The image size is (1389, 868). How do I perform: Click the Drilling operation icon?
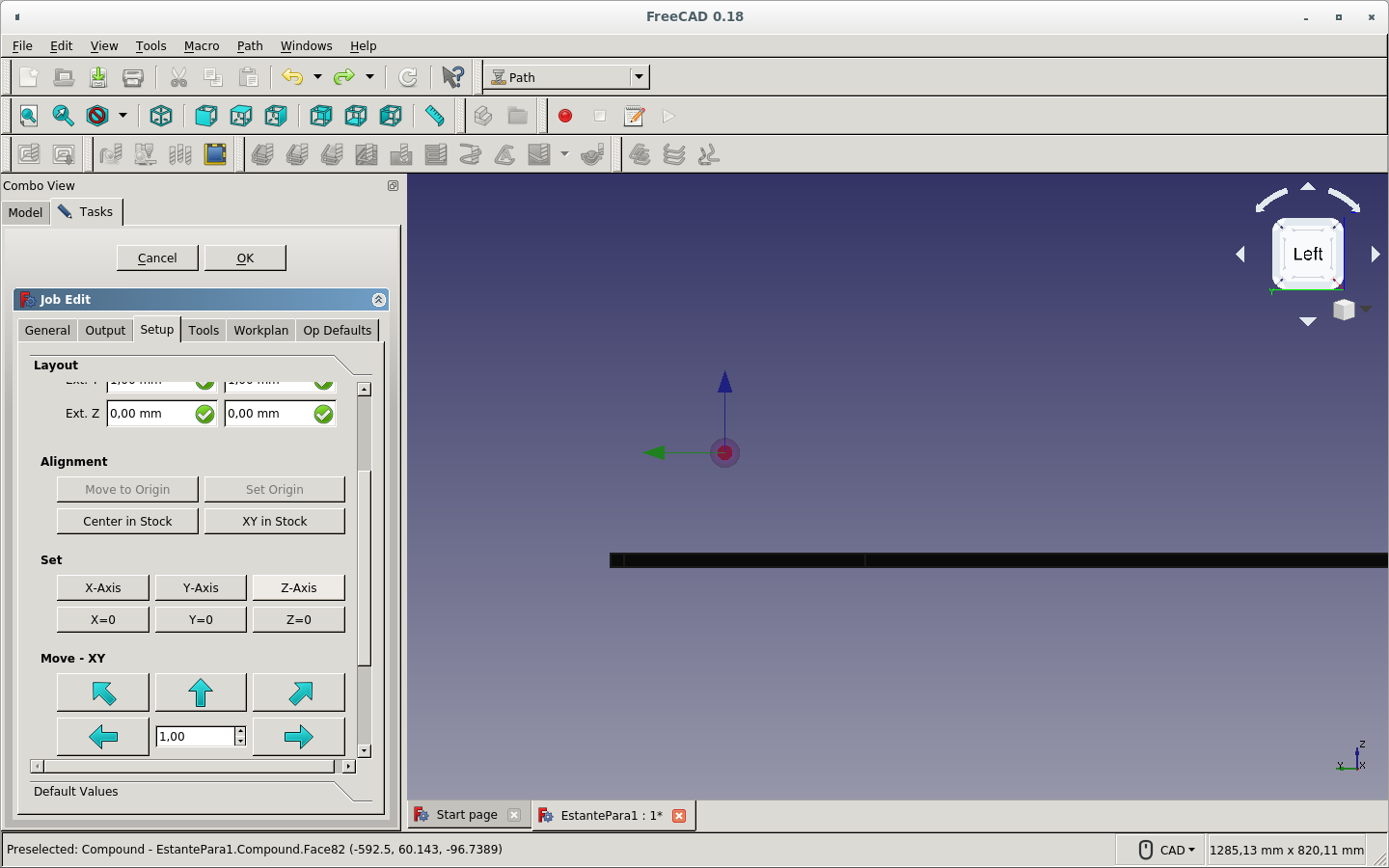point(401,154)
